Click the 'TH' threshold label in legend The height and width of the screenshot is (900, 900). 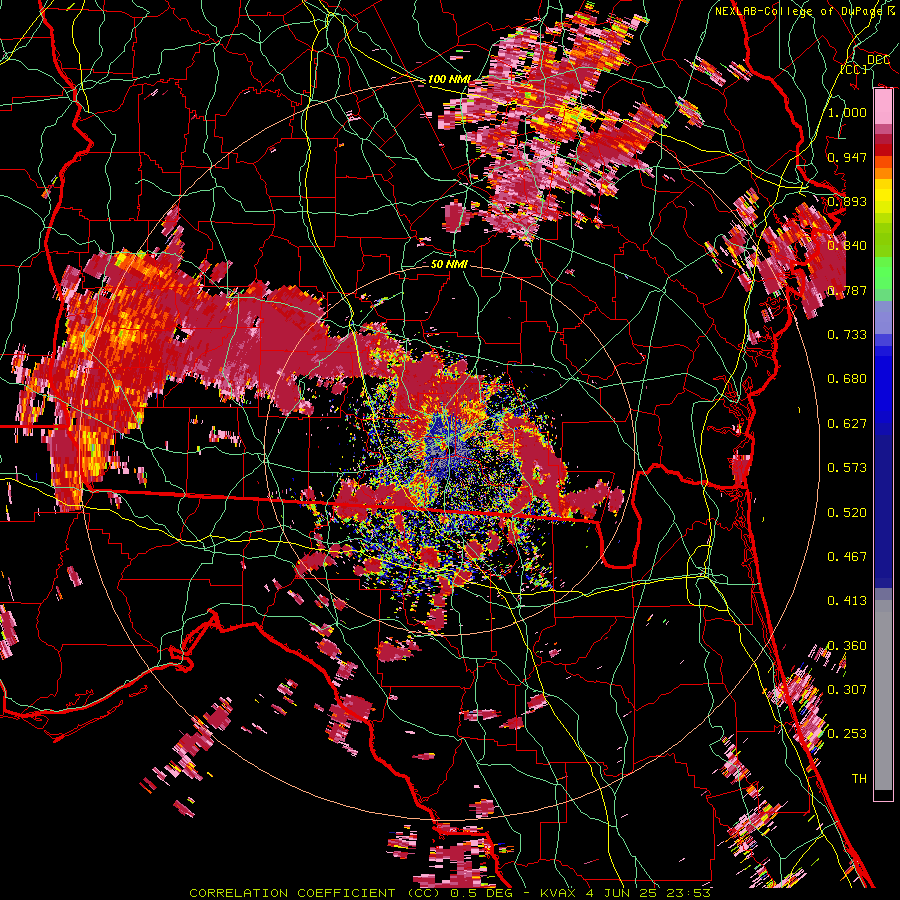(859, 778)
